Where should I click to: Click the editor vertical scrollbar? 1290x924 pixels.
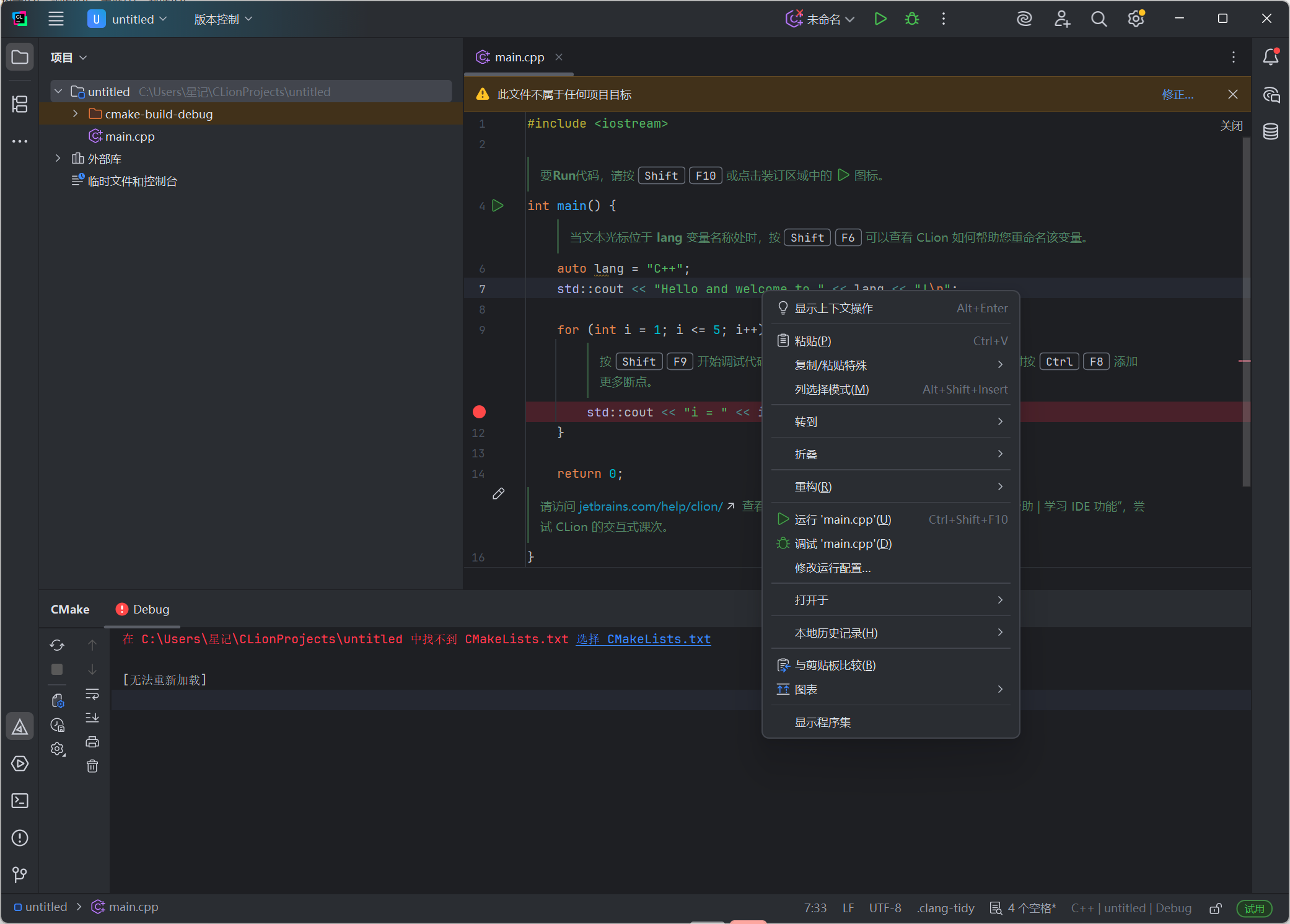coord(1246,311)
